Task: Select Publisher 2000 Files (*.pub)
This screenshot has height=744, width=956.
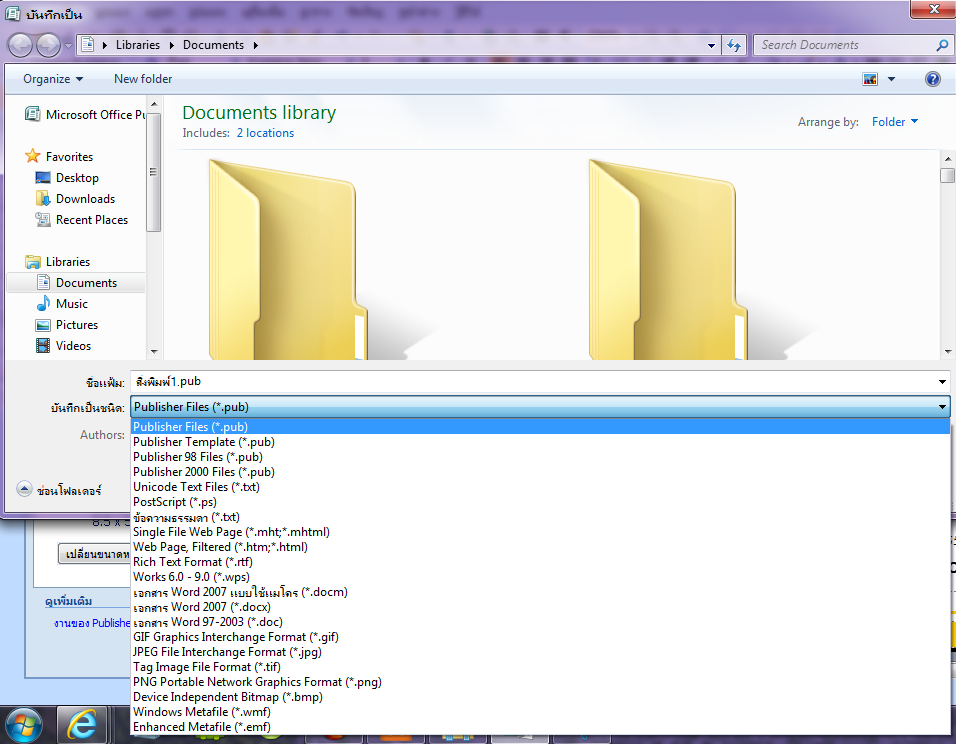Action: click(540, 472)
